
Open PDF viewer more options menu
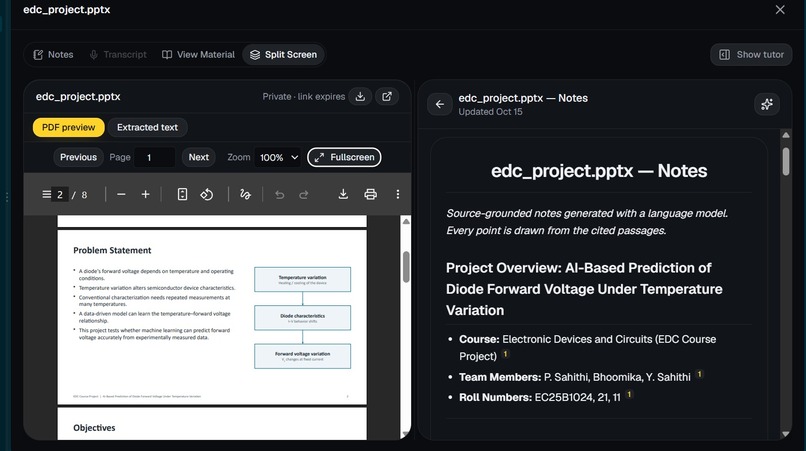(397, 194)
